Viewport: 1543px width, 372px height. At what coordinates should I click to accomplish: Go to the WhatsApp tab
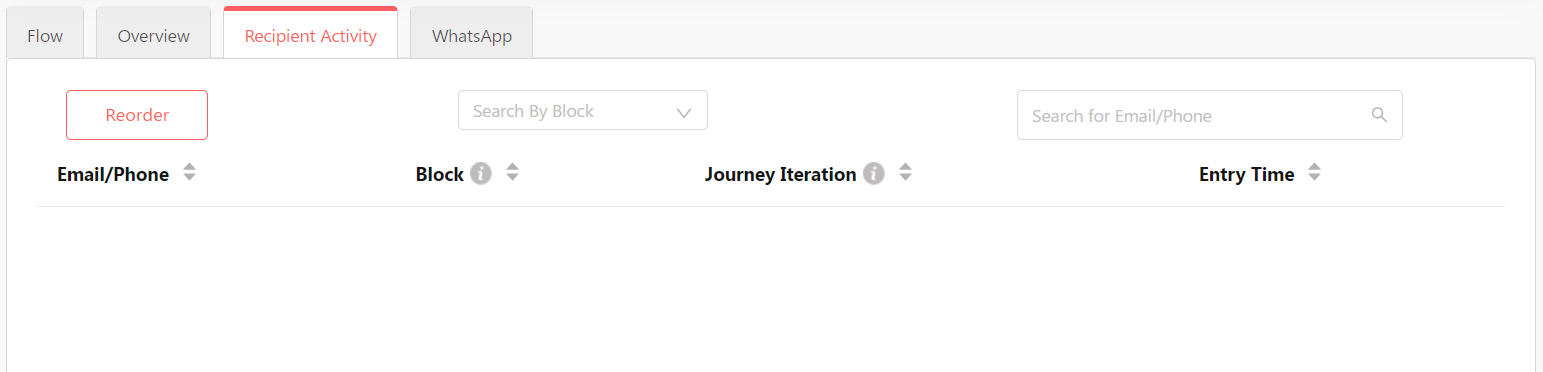(472, 36)
